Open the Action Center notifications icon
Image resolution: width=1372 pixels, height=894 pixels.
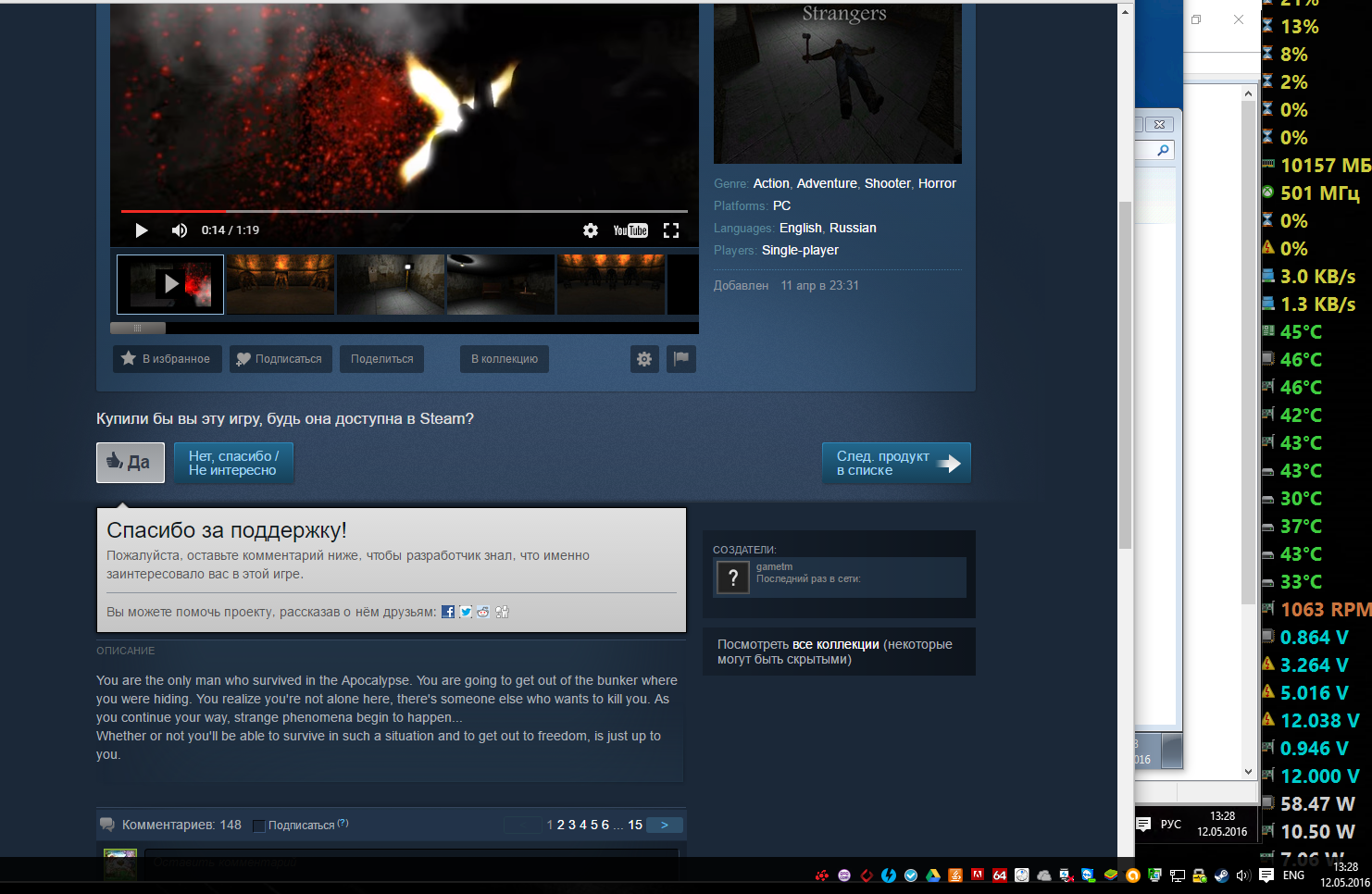pos(1266,875)
